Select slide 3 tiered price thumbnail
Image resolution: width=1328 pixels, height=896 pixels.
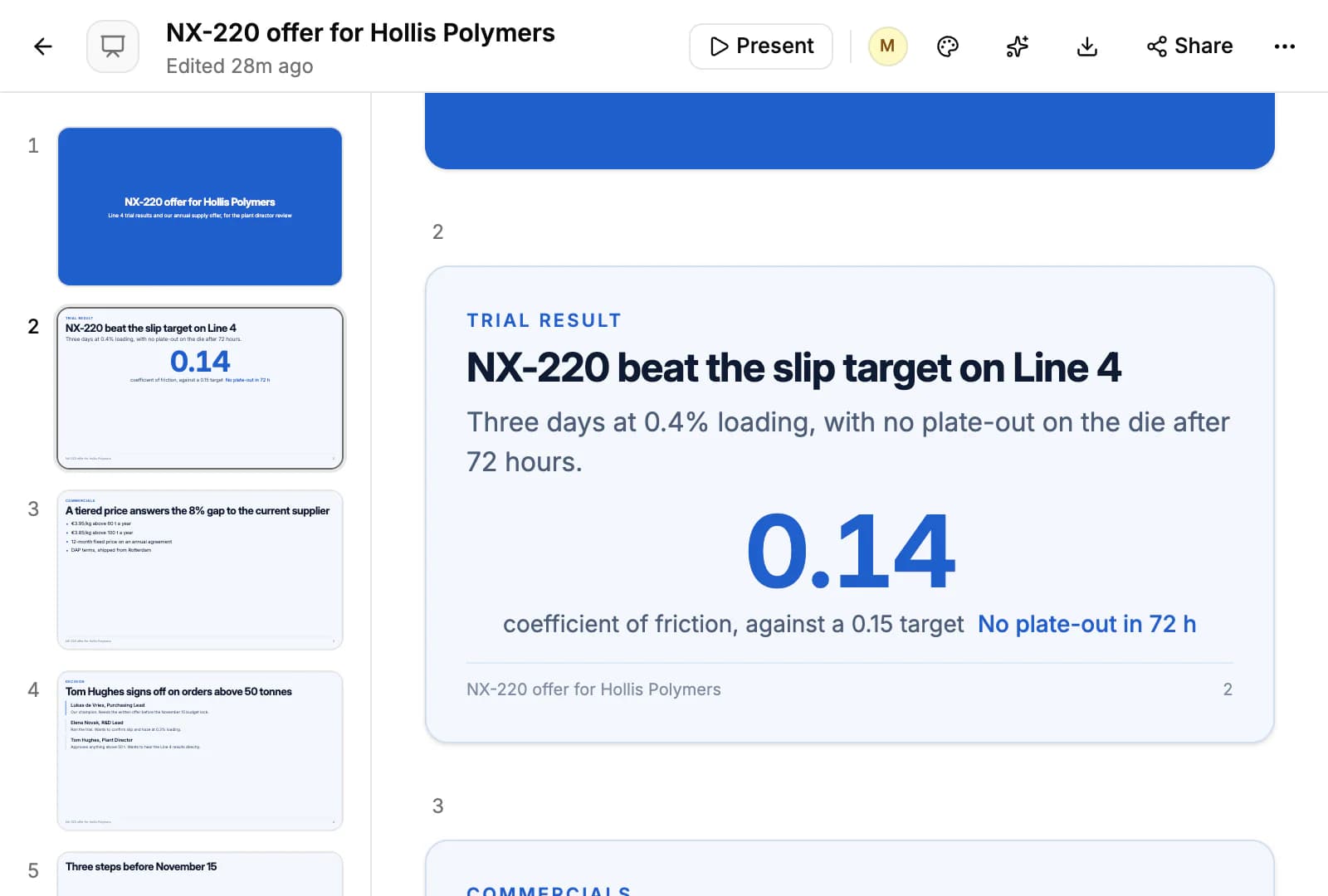pyautogui.click(x=200, y=570)
